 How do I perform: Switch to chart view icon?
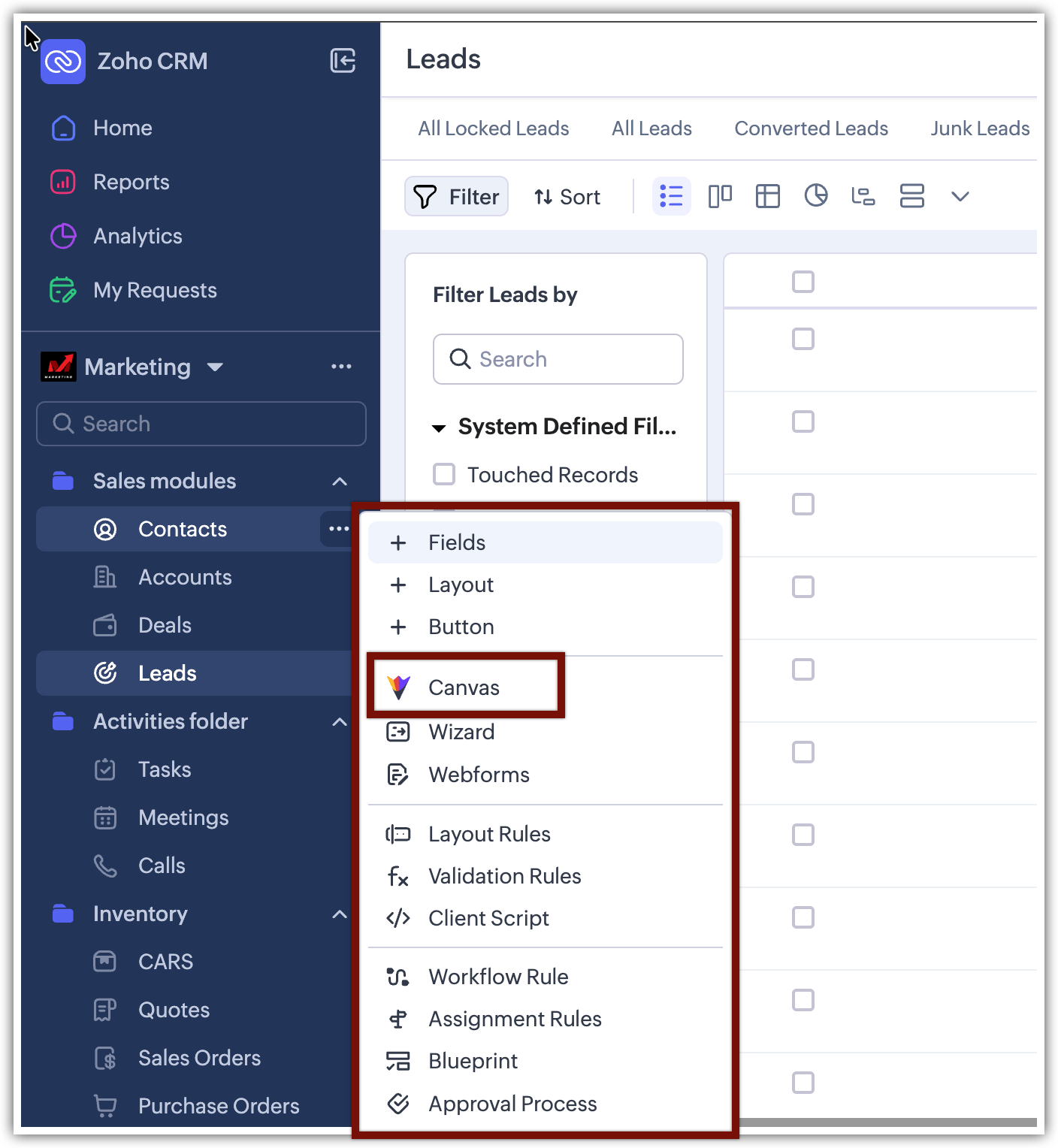pos(815,197)
